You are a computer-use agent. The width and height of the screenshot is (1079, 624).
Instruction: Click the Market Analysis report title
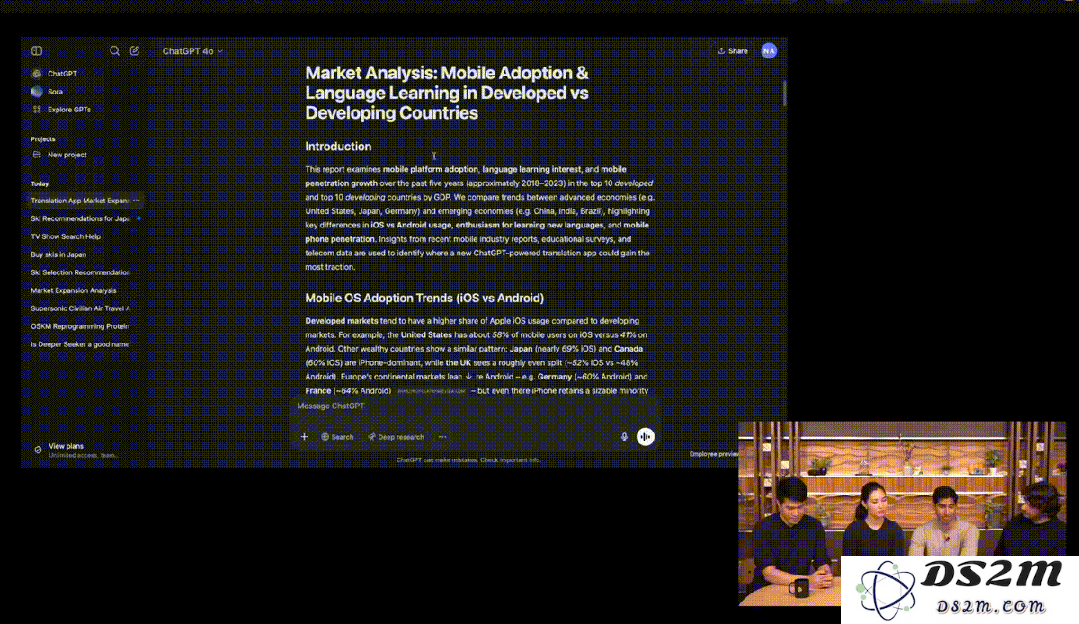click(x=447, y=93)
